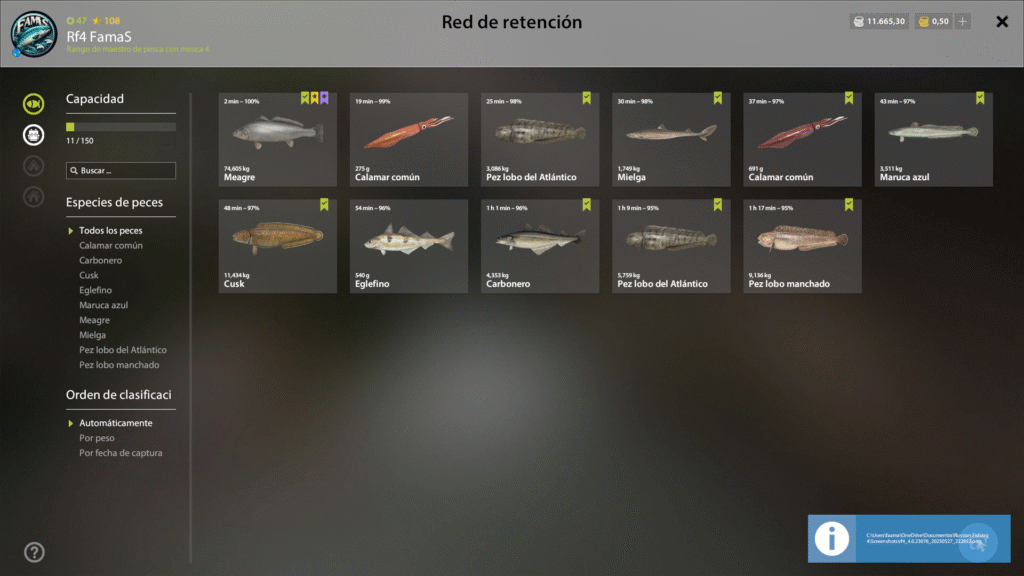Screen dimensions: 1024x576
Task: Select the home storage icon
Action: click(x=33, y=197)
